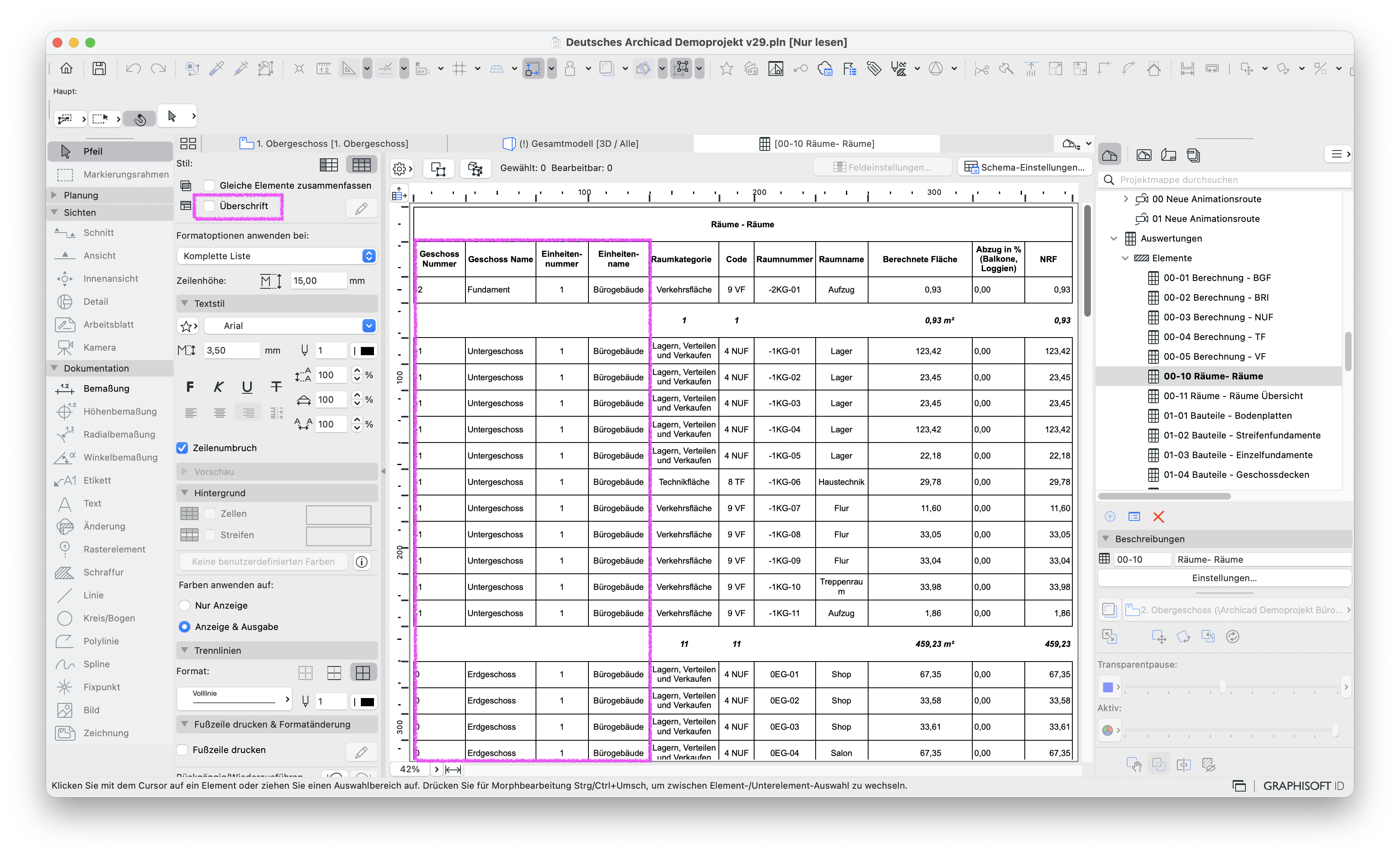The height and width of the screenshot is (858, 1400).
Task: Switch to 00-10 Räume- Räume tab
Action: (x=816, y=144)
